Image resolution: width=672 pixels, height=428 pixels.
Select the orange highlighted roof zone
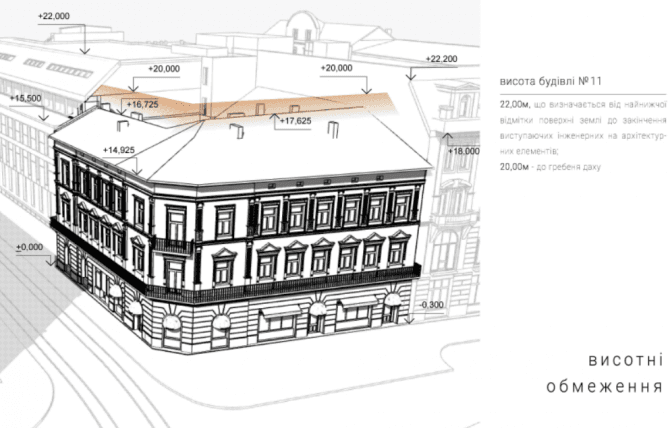[250, 104]
